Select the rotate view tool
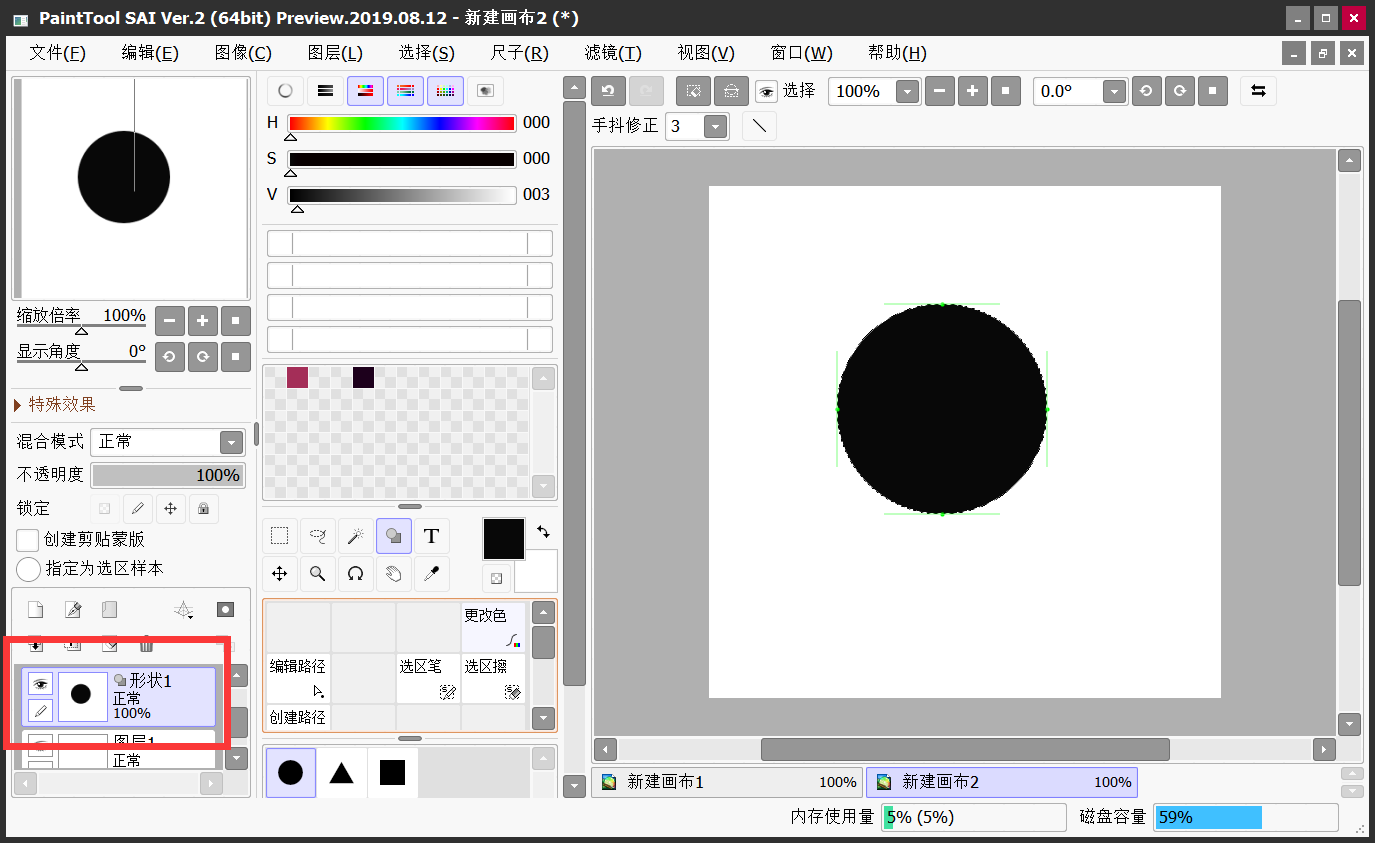The image size is (1375, 843). 356,574
